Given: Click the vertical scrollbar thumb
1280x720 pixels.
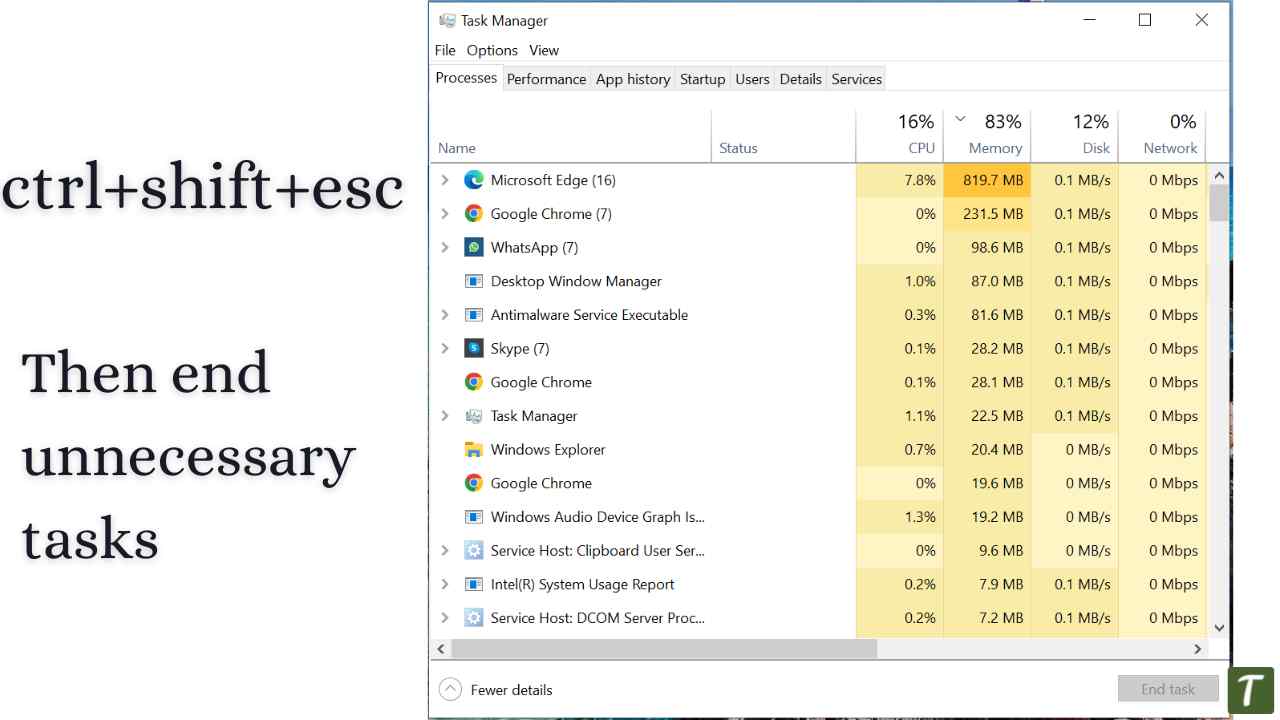Looking at the screenshot, I should click(x=1219, y=203).
